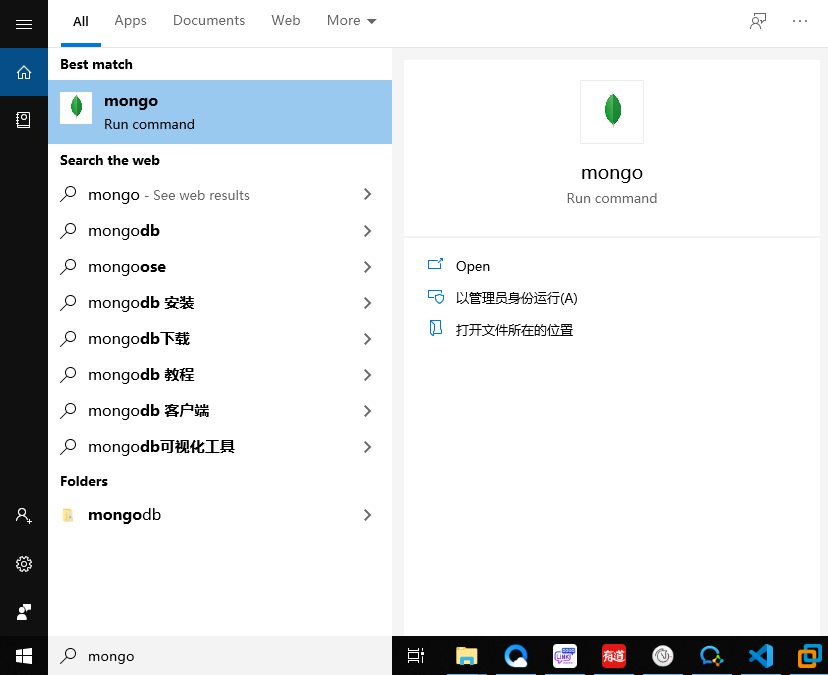
Task: Select the 'mongoose' web suggestion
Action: pyautogui.click(x=220, y=267)
